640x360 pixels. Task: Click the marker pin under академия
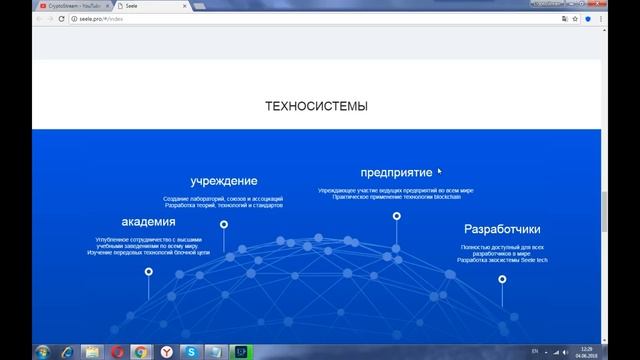click(149, 271)
